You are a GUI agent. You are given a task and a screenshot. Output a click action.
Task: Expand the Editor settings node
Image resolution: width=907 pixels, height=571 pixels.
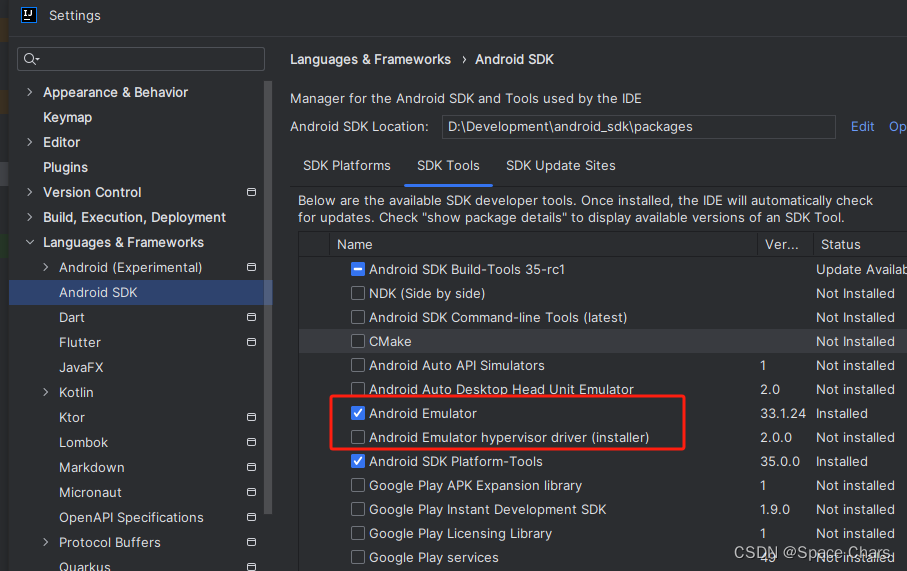30,142
